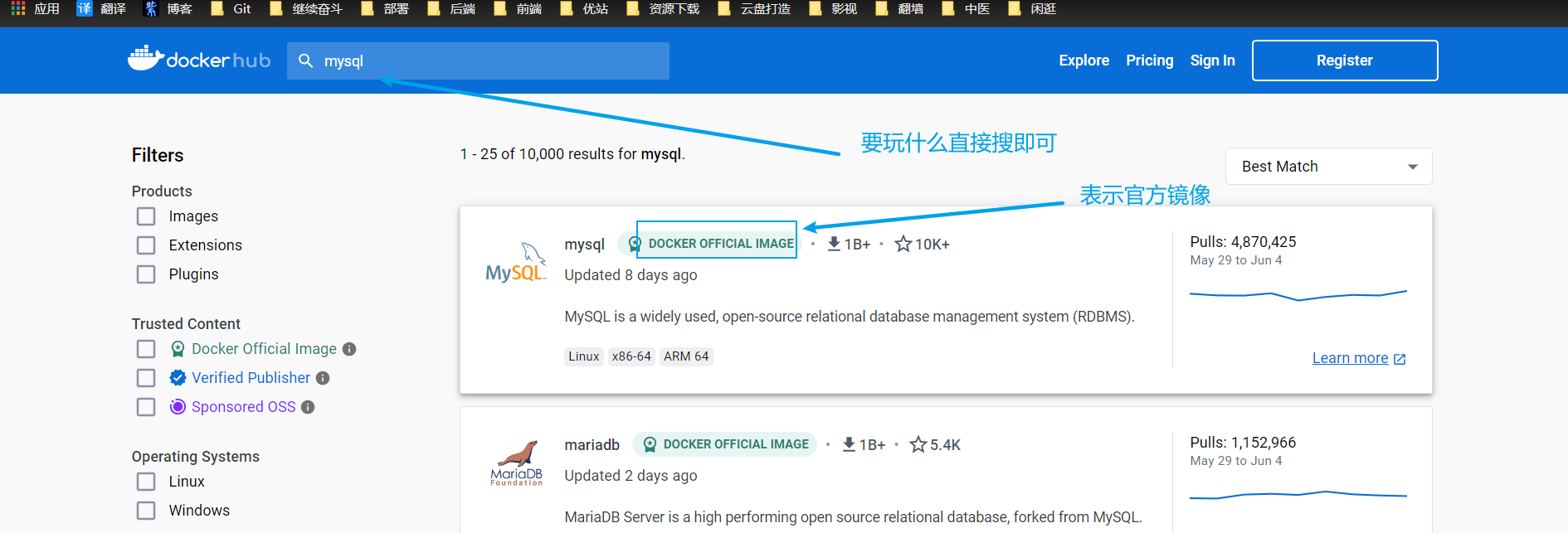Image resolution: width=1568 pixels, height=533 pixels.
Task: Open the Pricing page
Action: tap(1149, 61)
